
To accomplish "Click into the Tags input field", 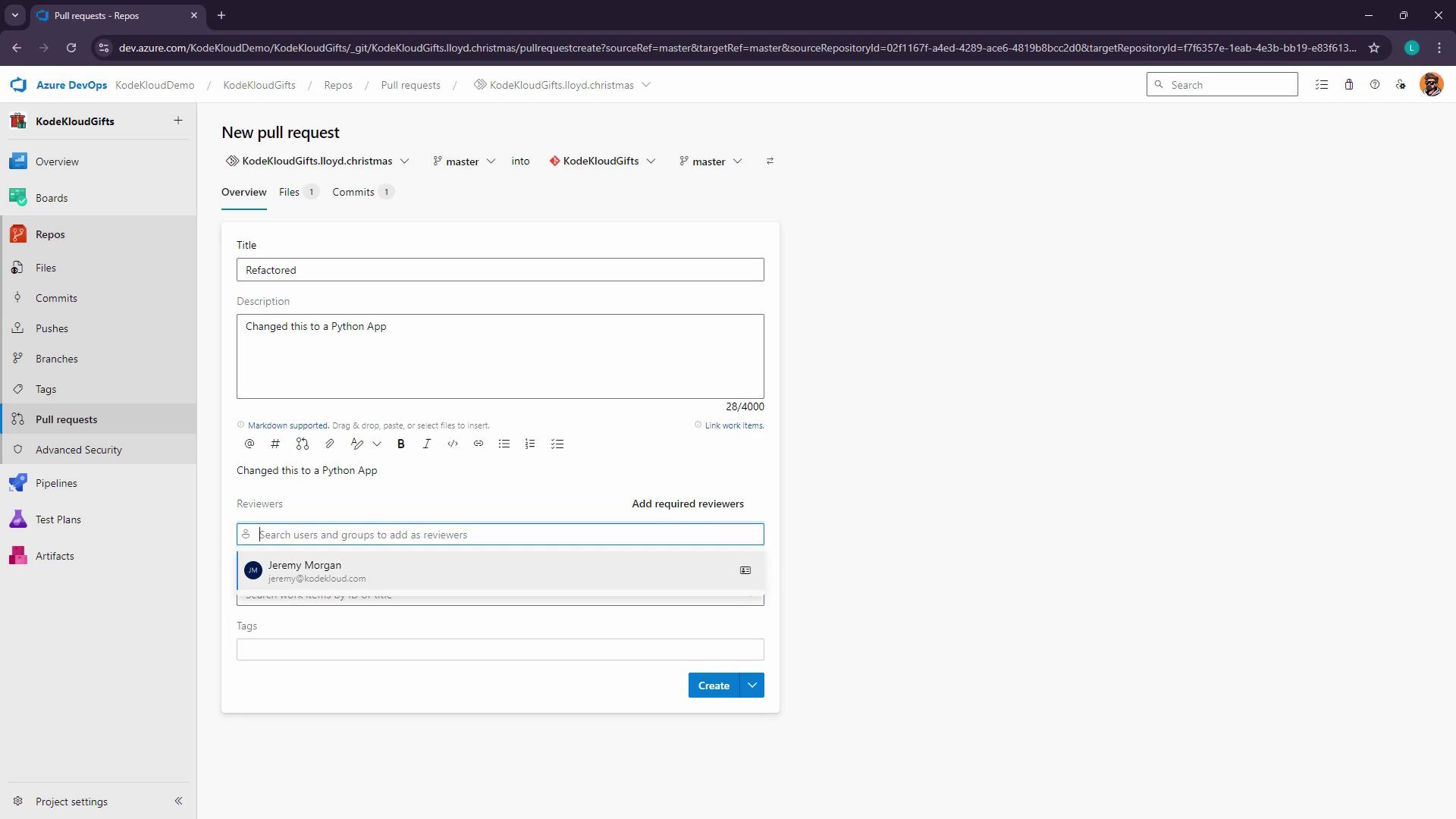I will click(x=500, y=650).
